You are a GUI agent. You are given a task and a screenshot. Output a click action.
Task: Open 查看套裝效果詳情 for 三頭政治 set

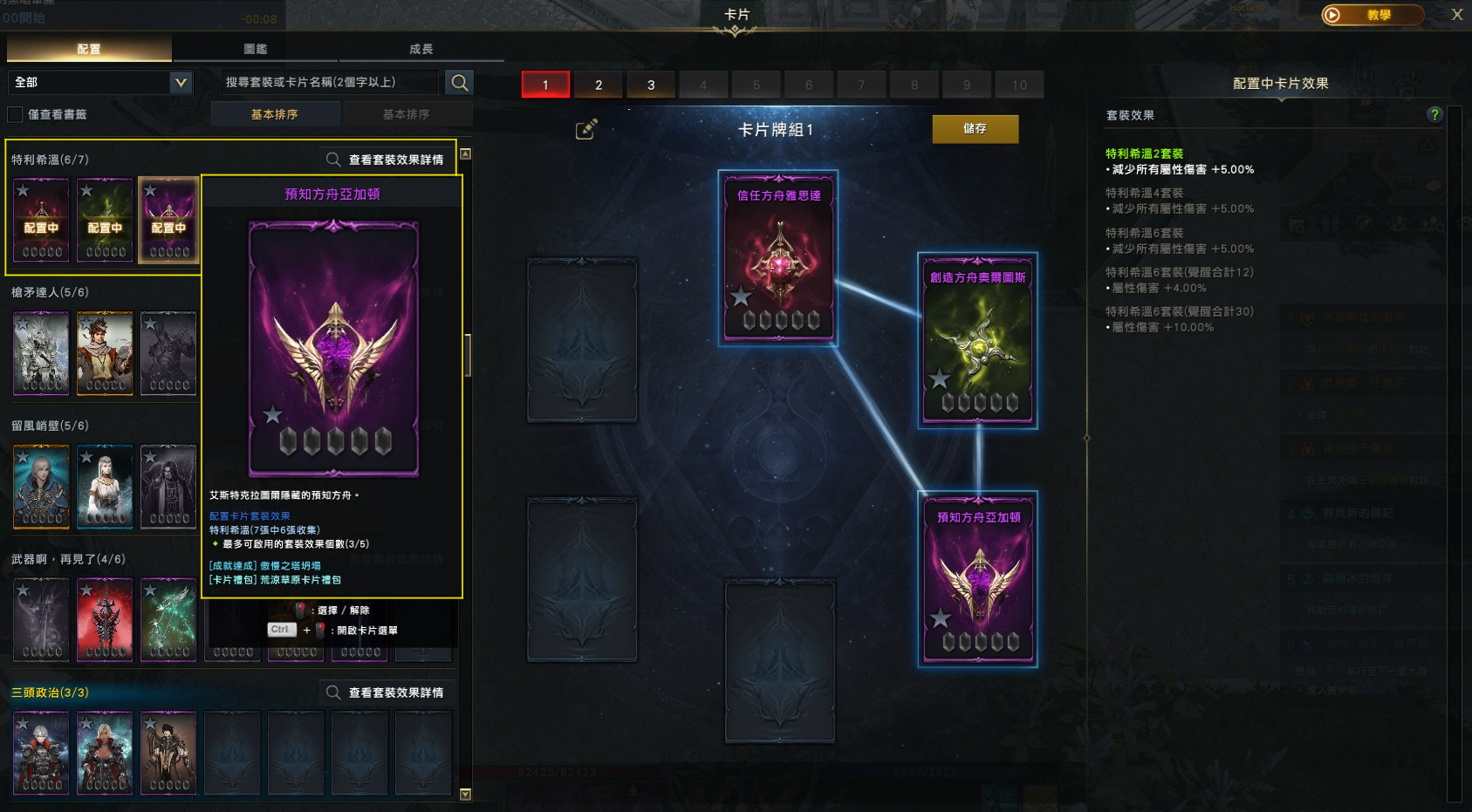point(386,693)
